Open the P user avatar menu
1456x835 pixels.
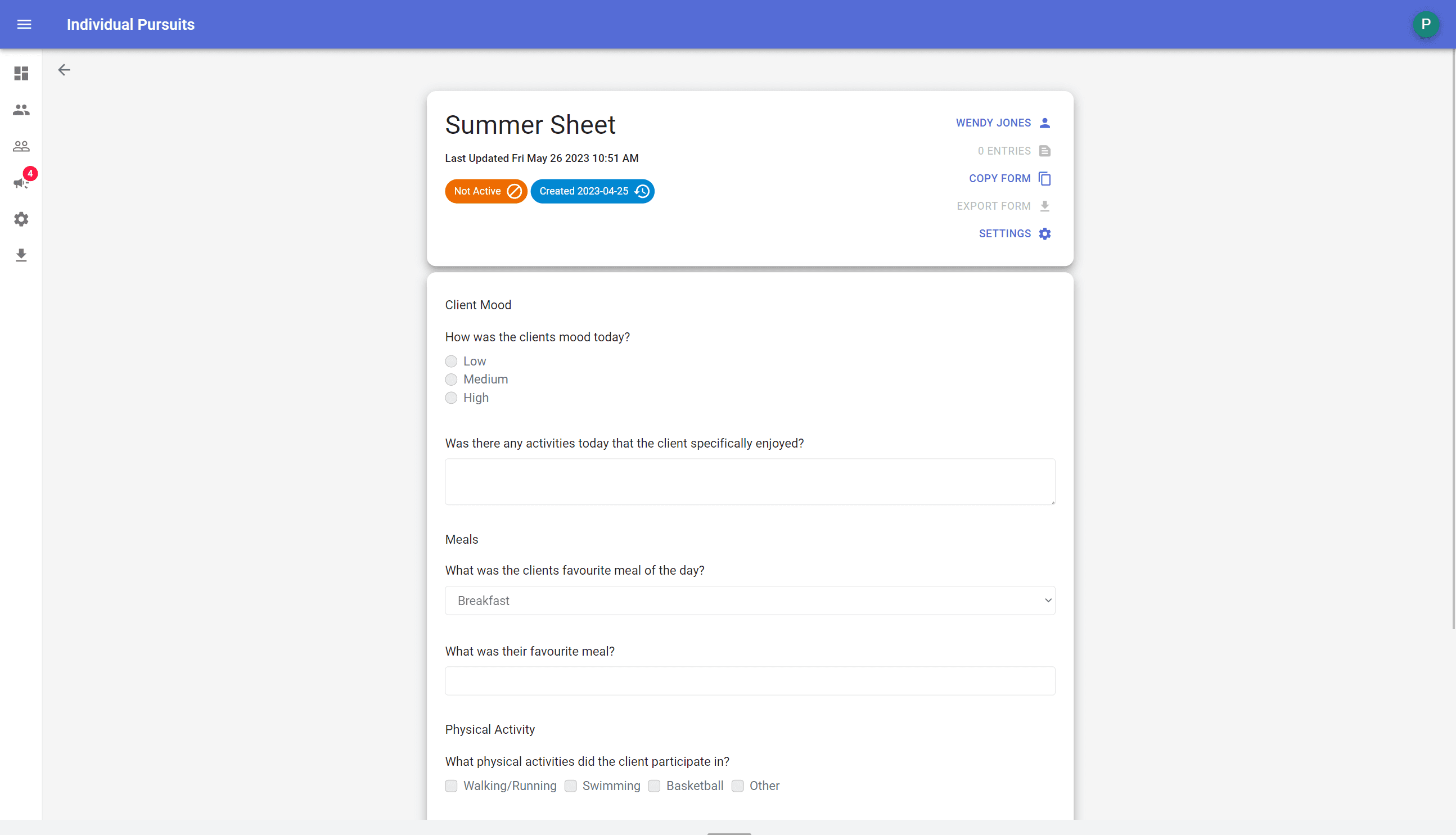1425,24
